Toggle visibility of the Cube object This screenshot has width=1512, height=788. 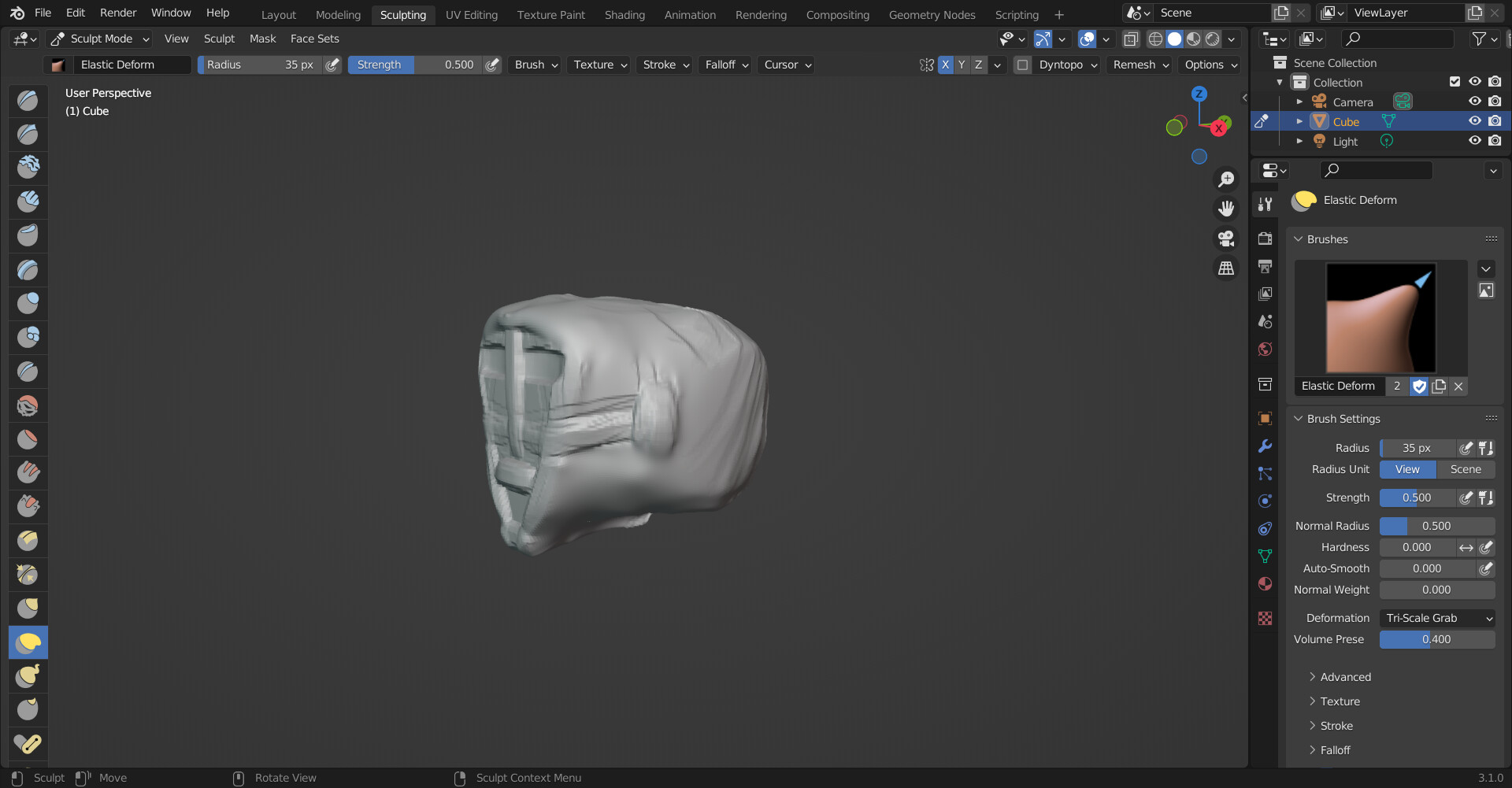click(1475, 120)
